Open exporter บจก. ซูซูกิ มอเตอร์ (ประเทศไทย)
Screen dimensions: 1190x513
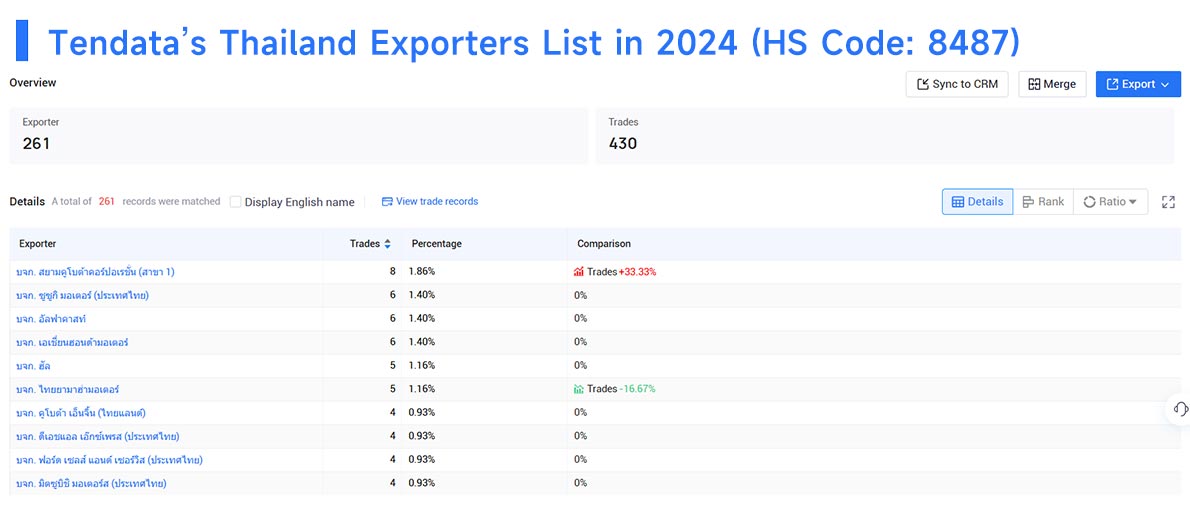point(82,295)
